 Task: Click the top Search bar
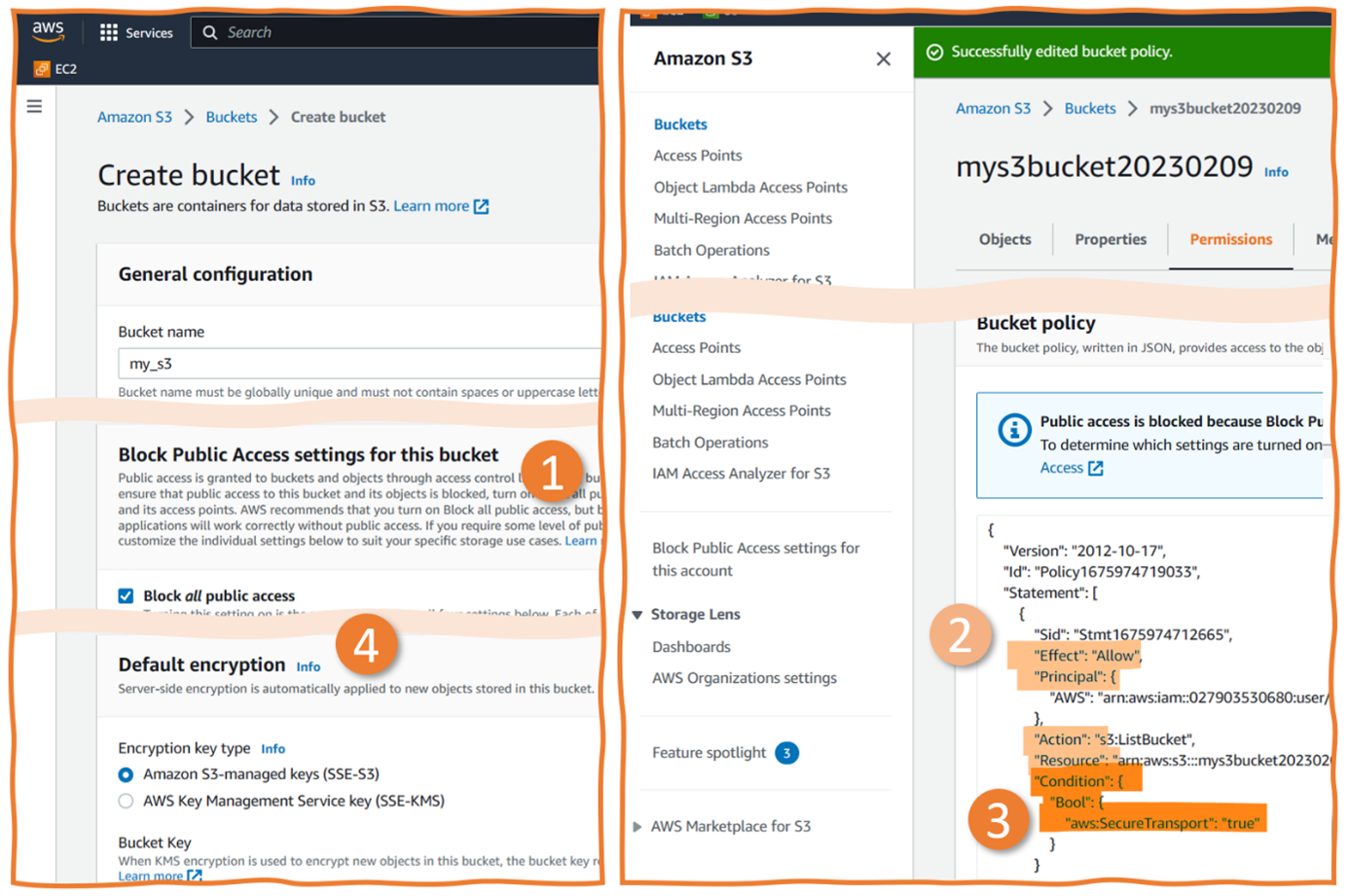coord(399,33)
